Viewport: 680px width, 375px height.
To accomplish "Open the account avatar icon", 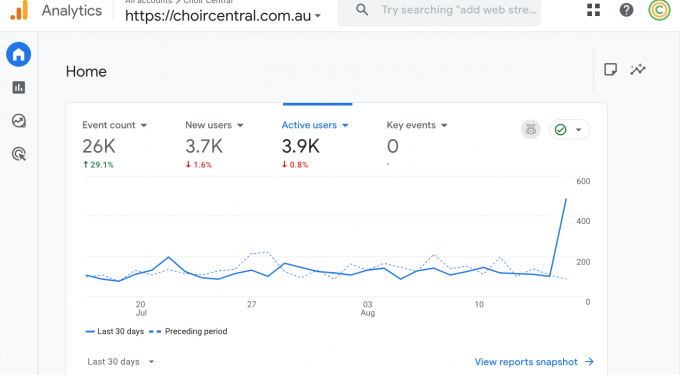I will 659,10.
